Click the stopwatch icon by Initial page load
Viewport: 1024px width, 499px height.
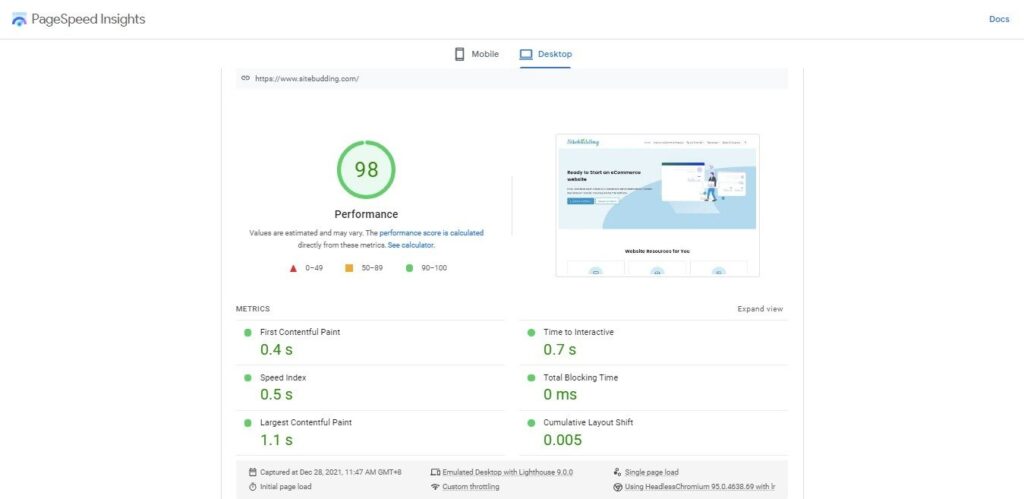pyautogui.click(x=252, y=487)
